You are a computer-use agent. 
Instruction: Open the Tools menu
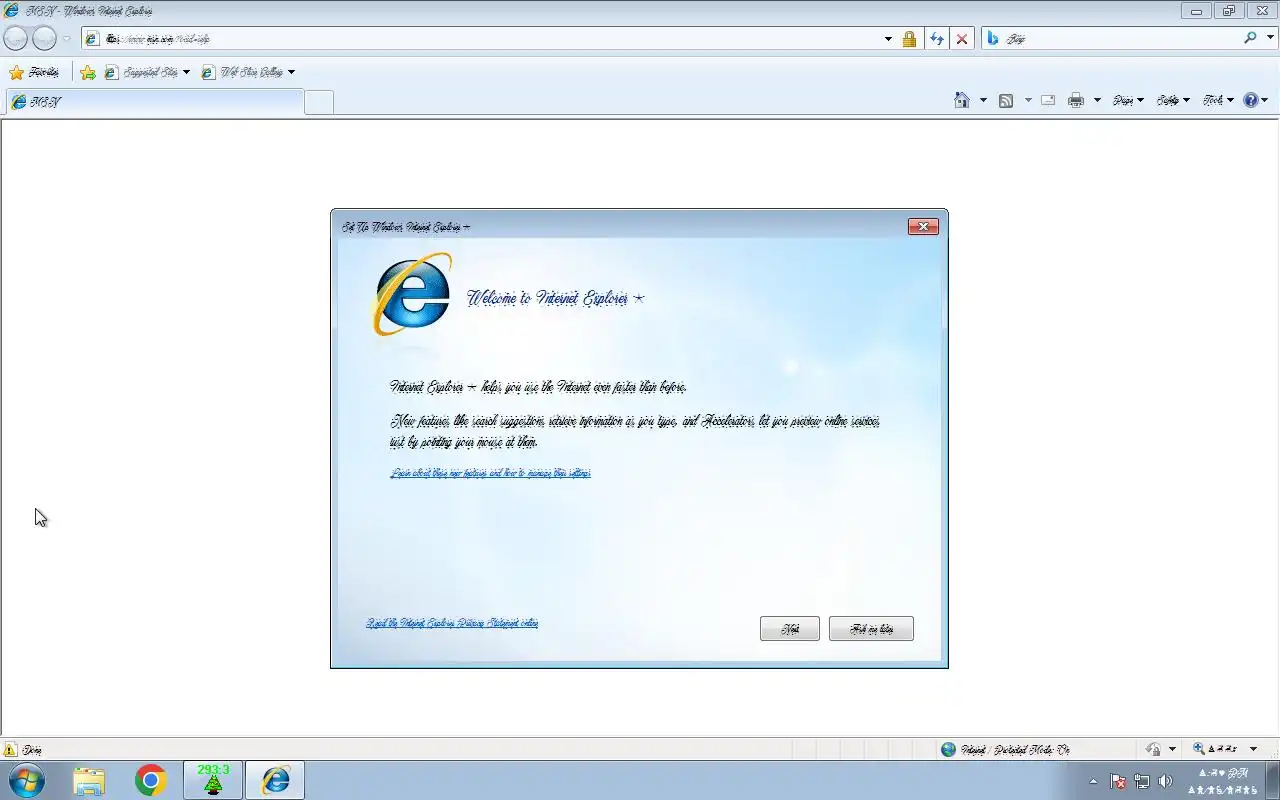tap(1218, 100)
